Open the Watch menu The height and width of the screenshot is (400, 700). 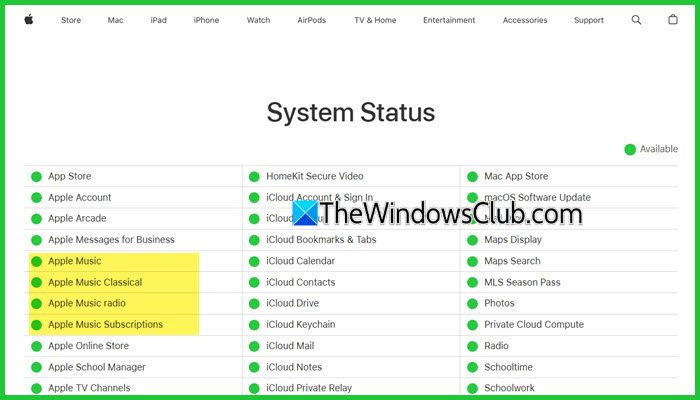[258, 20]
